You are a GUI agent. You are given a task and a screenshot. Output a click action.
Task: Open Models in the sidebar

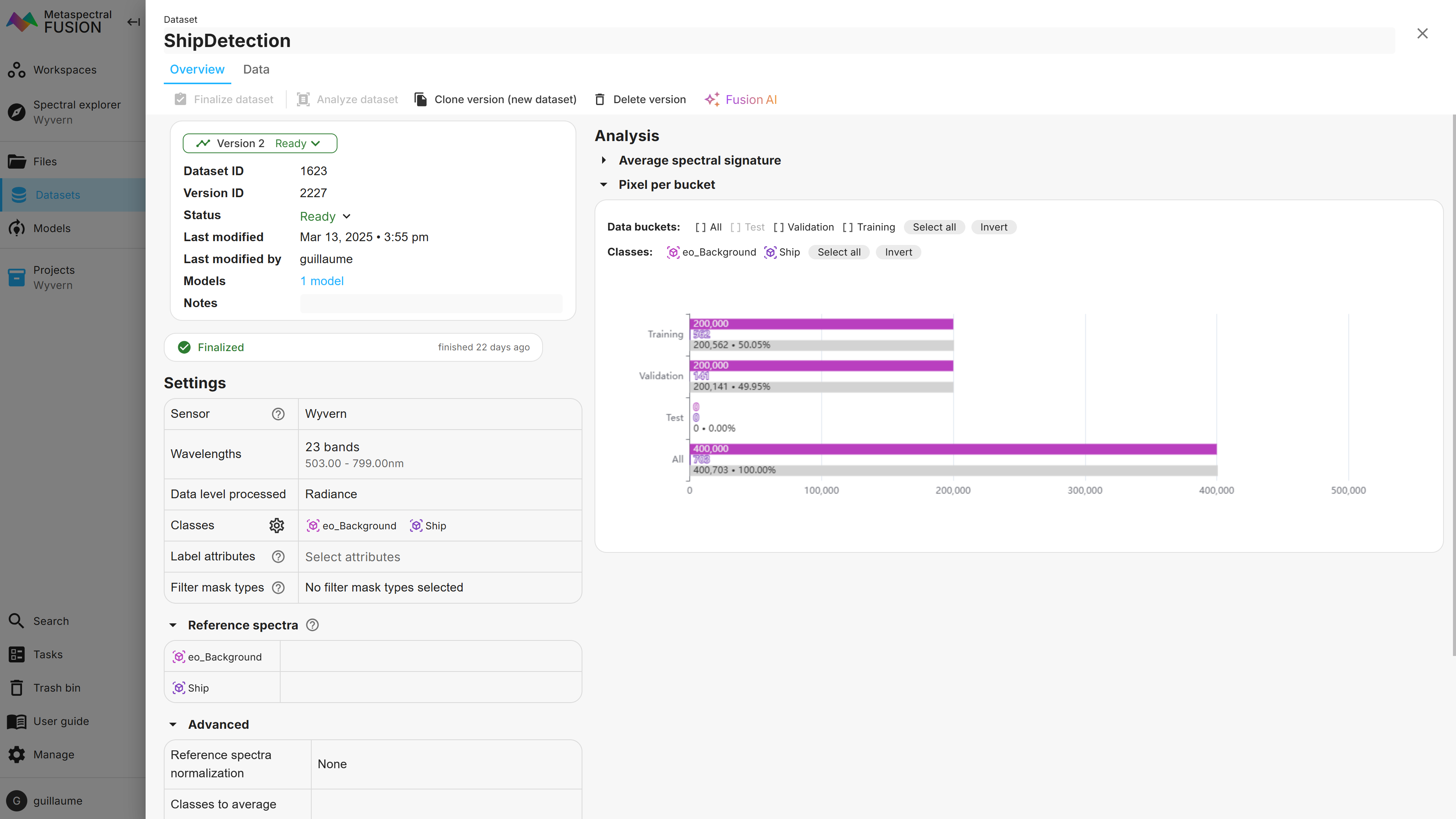(x=52, y=228)
